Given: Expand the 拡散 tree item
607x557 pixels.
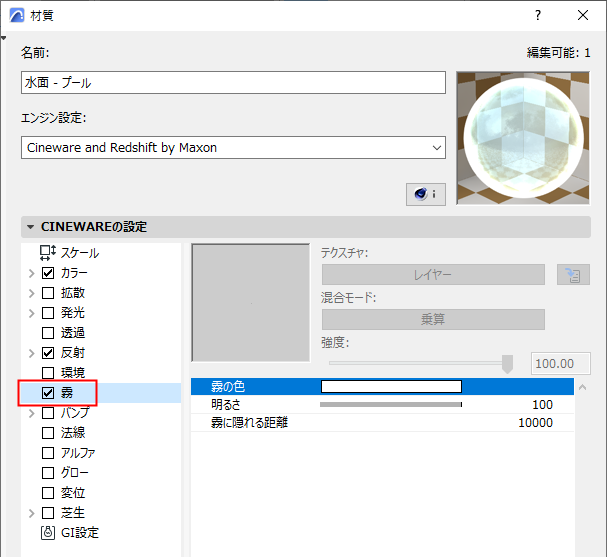Looking at the screenshot, I should pyautogui.click(x=32, y=293).
